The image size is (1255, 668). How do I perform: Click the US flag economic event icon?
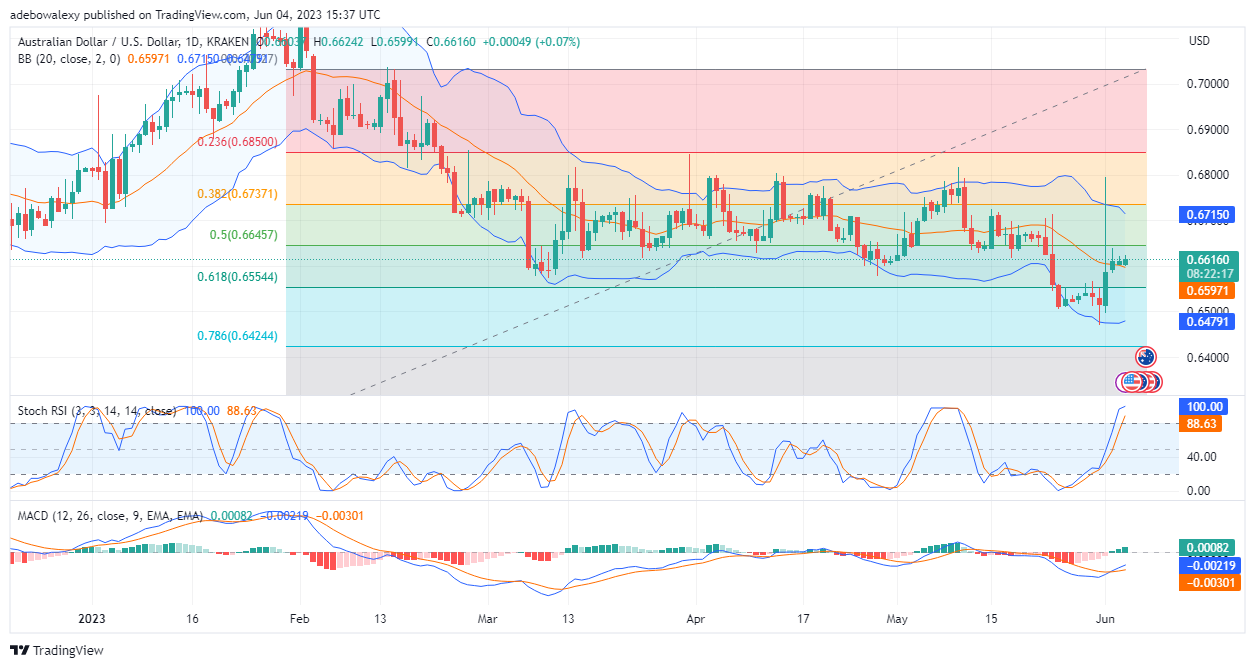(1132, 382)
